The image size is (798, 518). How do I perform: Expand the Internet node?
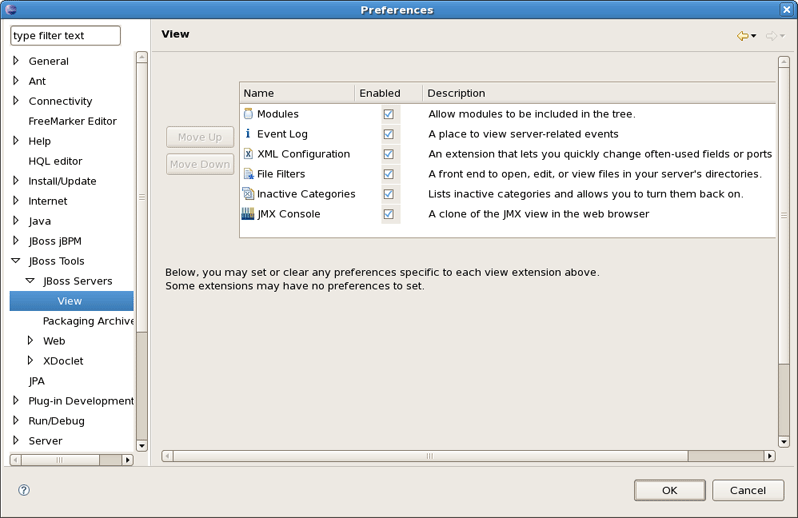[x=16, y=200]
